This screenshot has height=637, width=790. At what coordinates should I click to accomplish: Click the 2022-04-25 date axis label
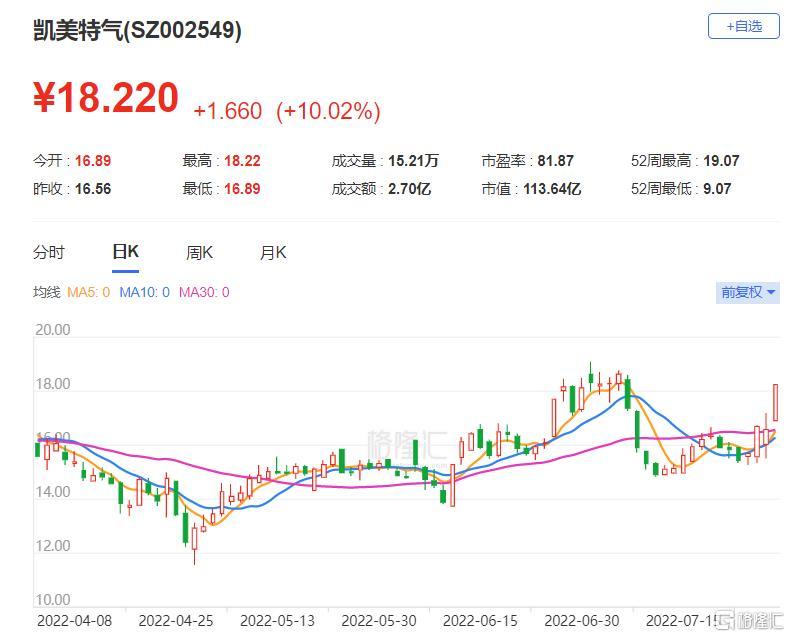[x=176, y=620]
